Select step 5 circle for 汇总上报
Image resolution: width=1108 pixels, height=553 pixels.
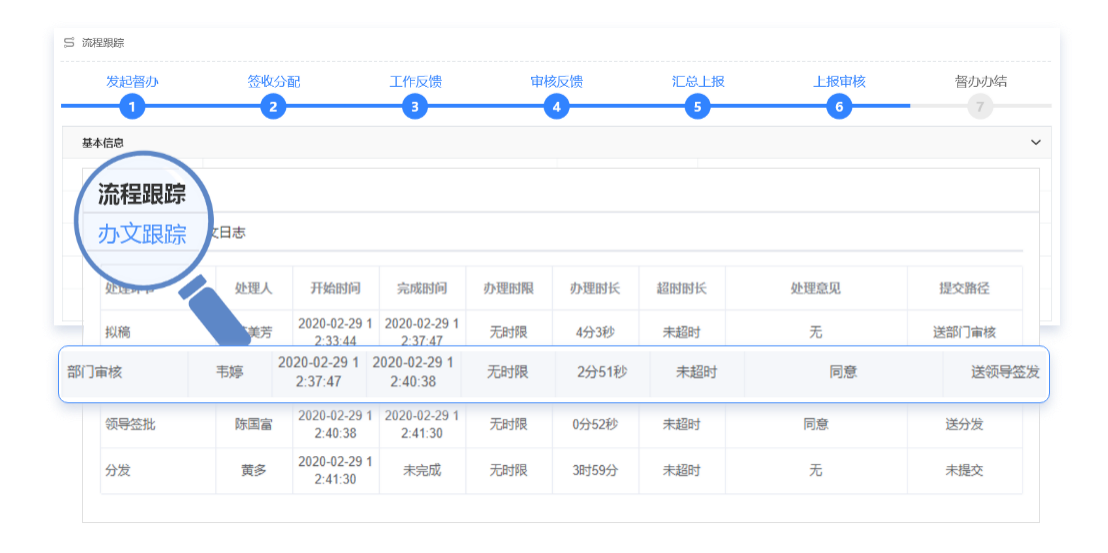[x=697, y=106]
